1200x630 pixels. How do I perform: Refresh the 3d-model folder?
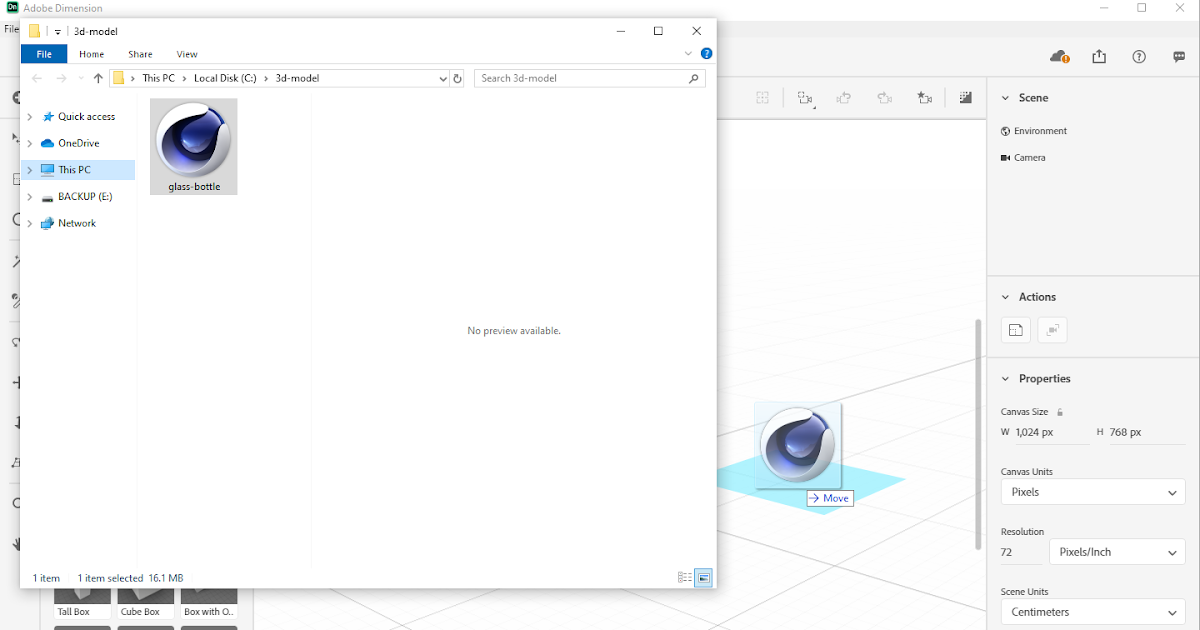point(458,78)
